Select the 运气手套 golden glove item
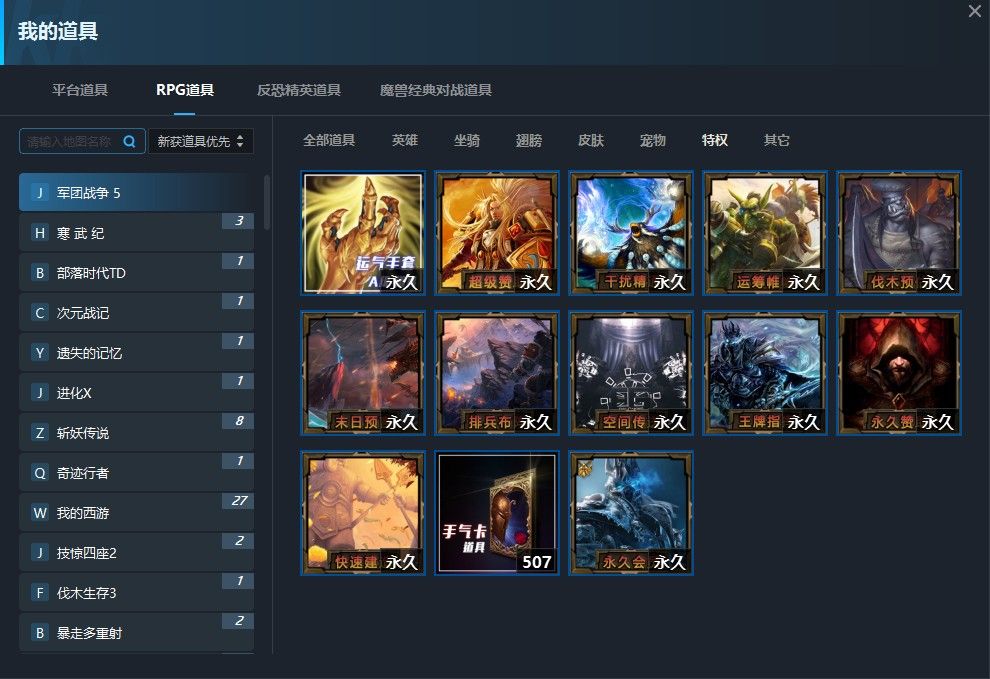The image size is (990, 679). pyautogui.click(x=362, y=232)
